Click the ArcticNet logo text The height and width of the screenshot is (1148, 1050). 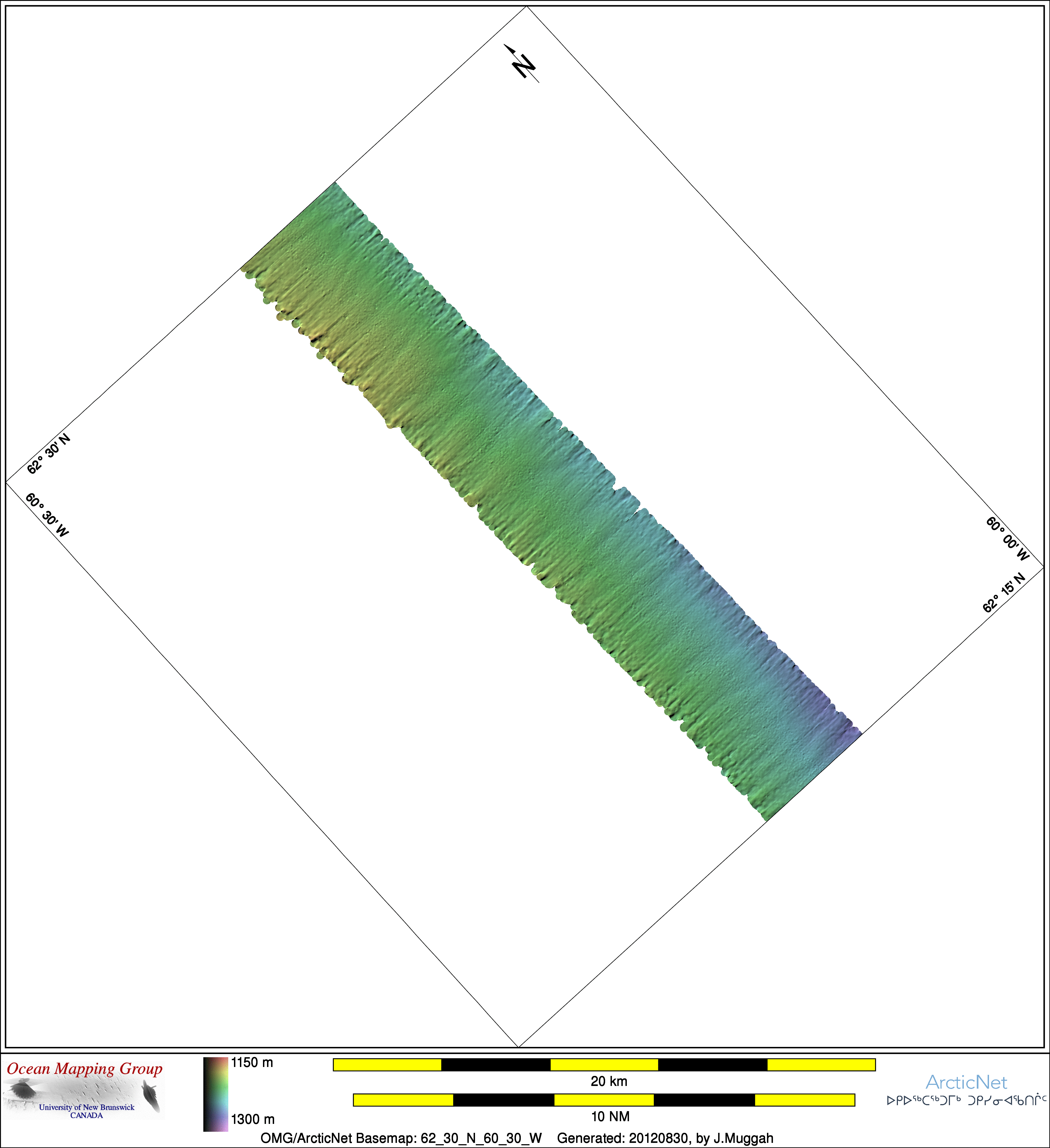pos(966,1082)
